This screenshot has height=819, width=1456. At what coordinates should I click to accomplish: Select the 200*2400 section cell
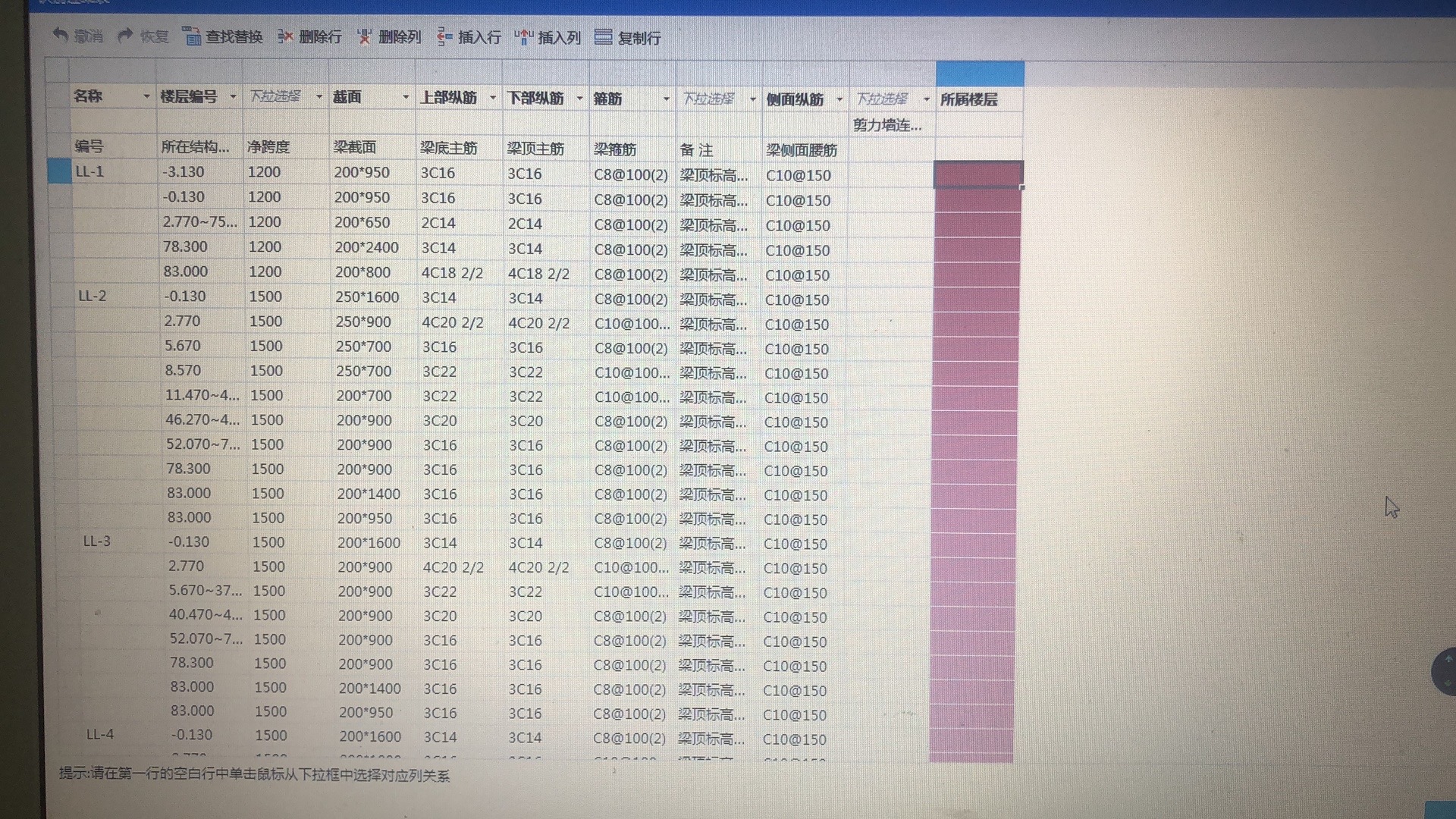tap(372, 247)
